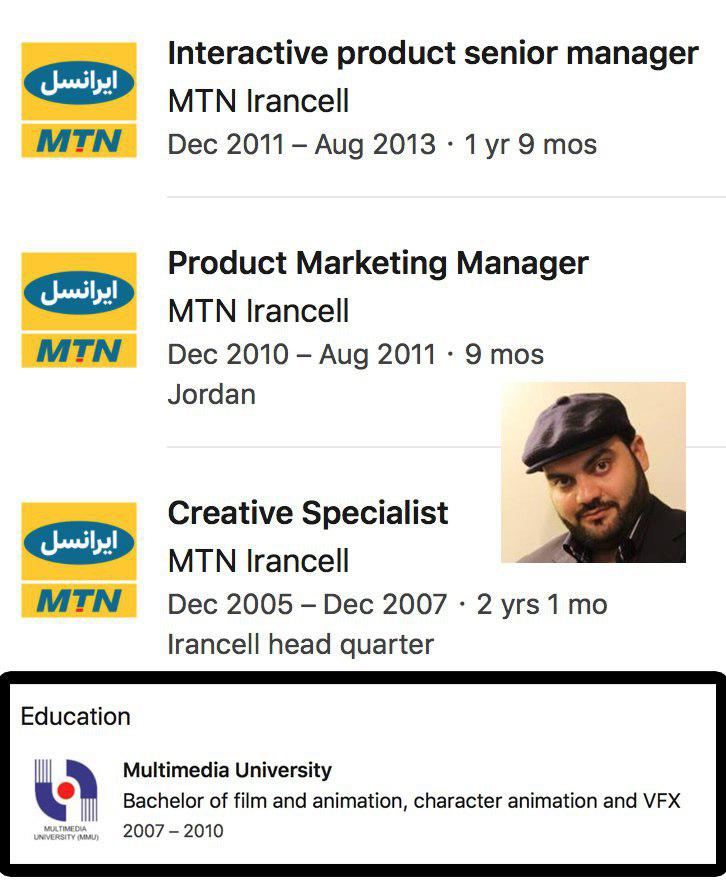Click the MTN Irancell logo beside Creative Specialist
This screenshot has height=882, width=726.
(79, 560)
